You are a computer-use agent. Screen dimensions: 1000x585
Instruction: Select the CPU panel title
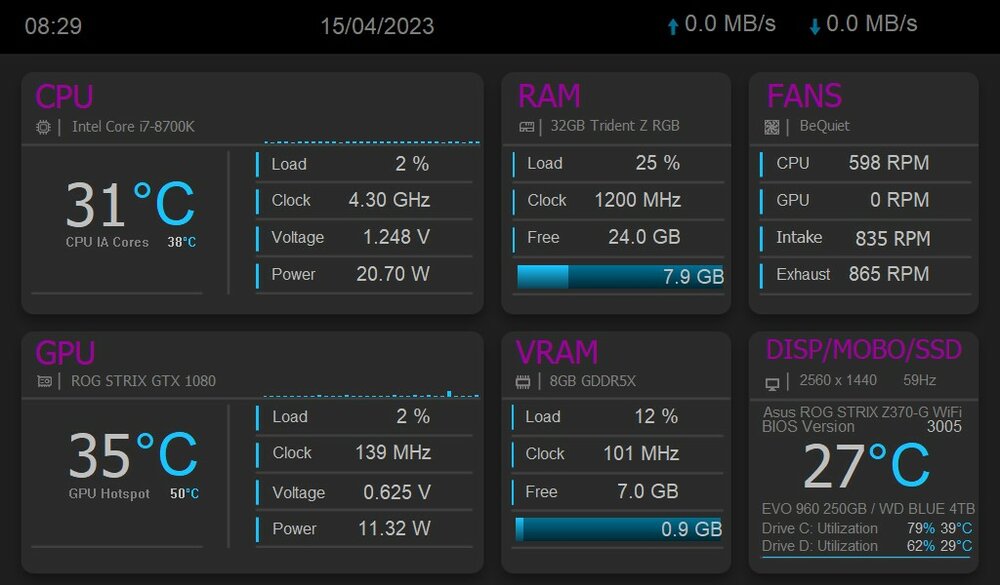[64, 97]
